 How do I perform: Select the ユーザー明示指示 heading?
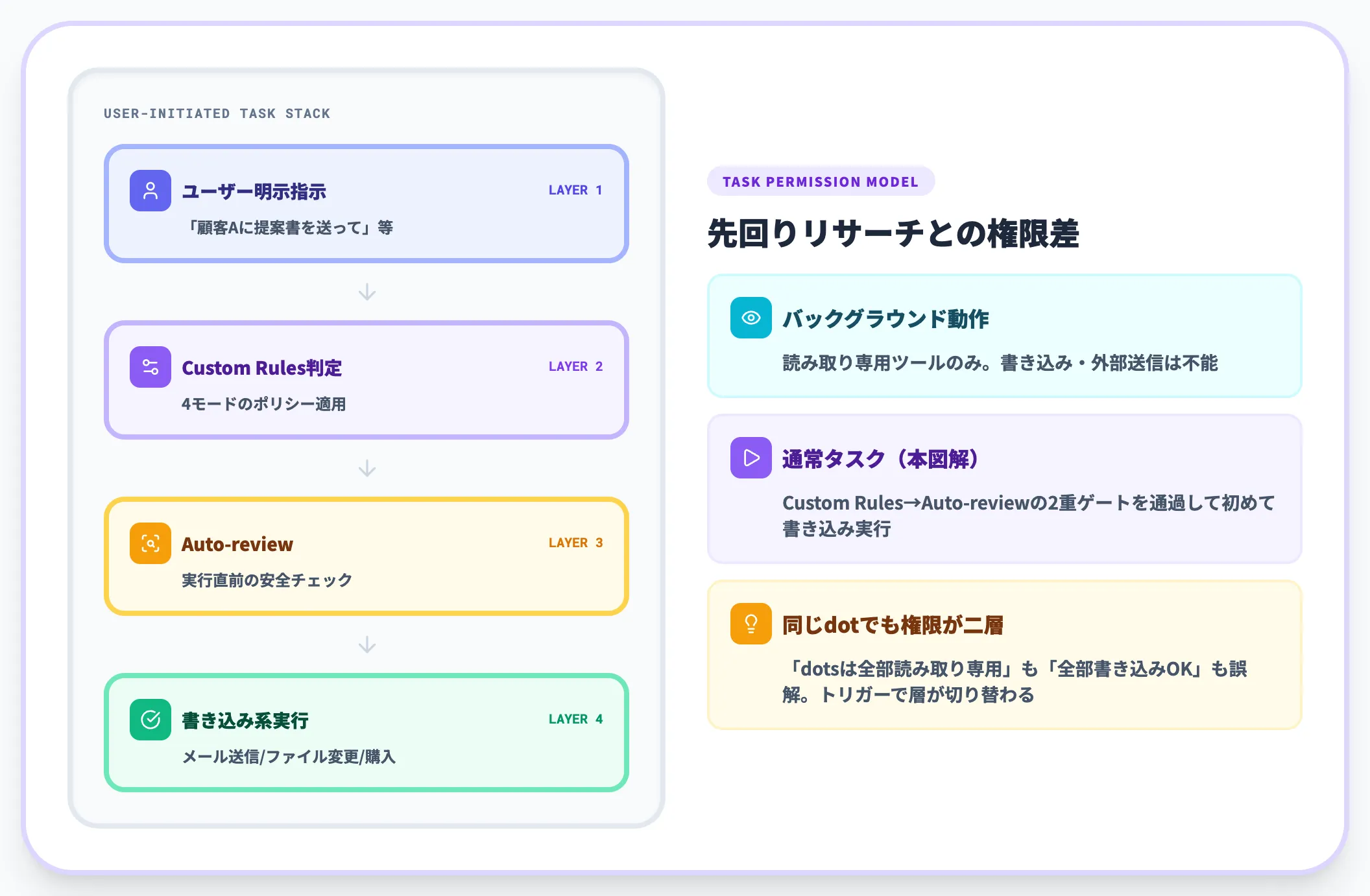pos(254,191)
